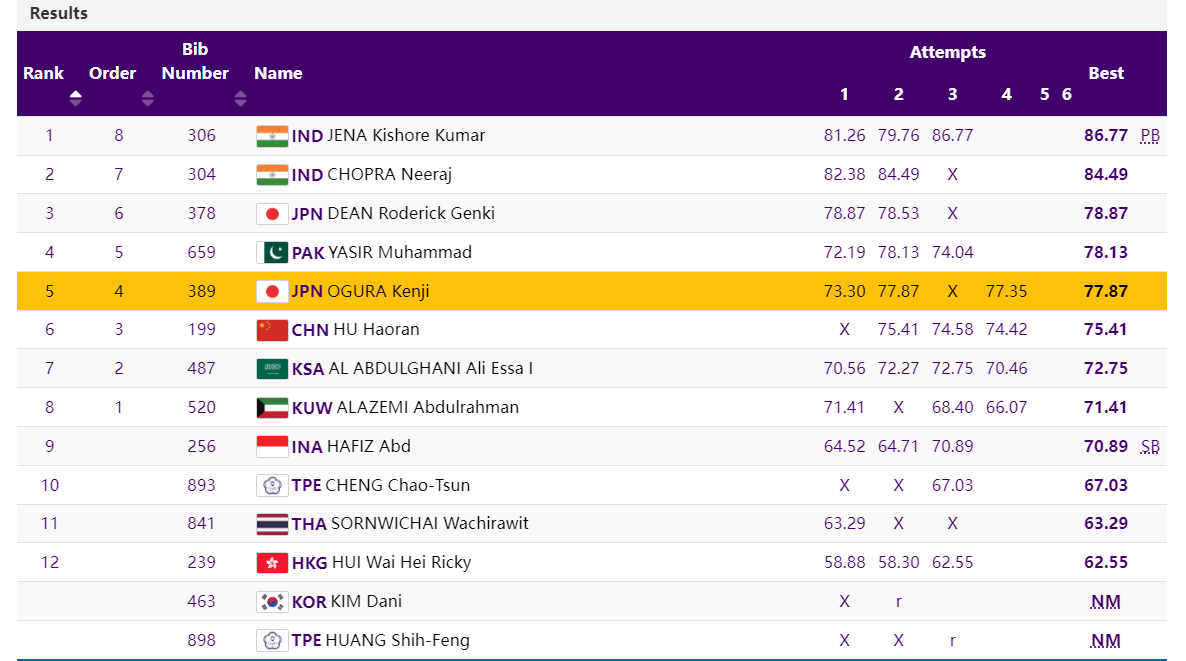Viewport: 1186px width, 661px height.
Task: Sort results by Order column arrows
Action: click(148, 98)
